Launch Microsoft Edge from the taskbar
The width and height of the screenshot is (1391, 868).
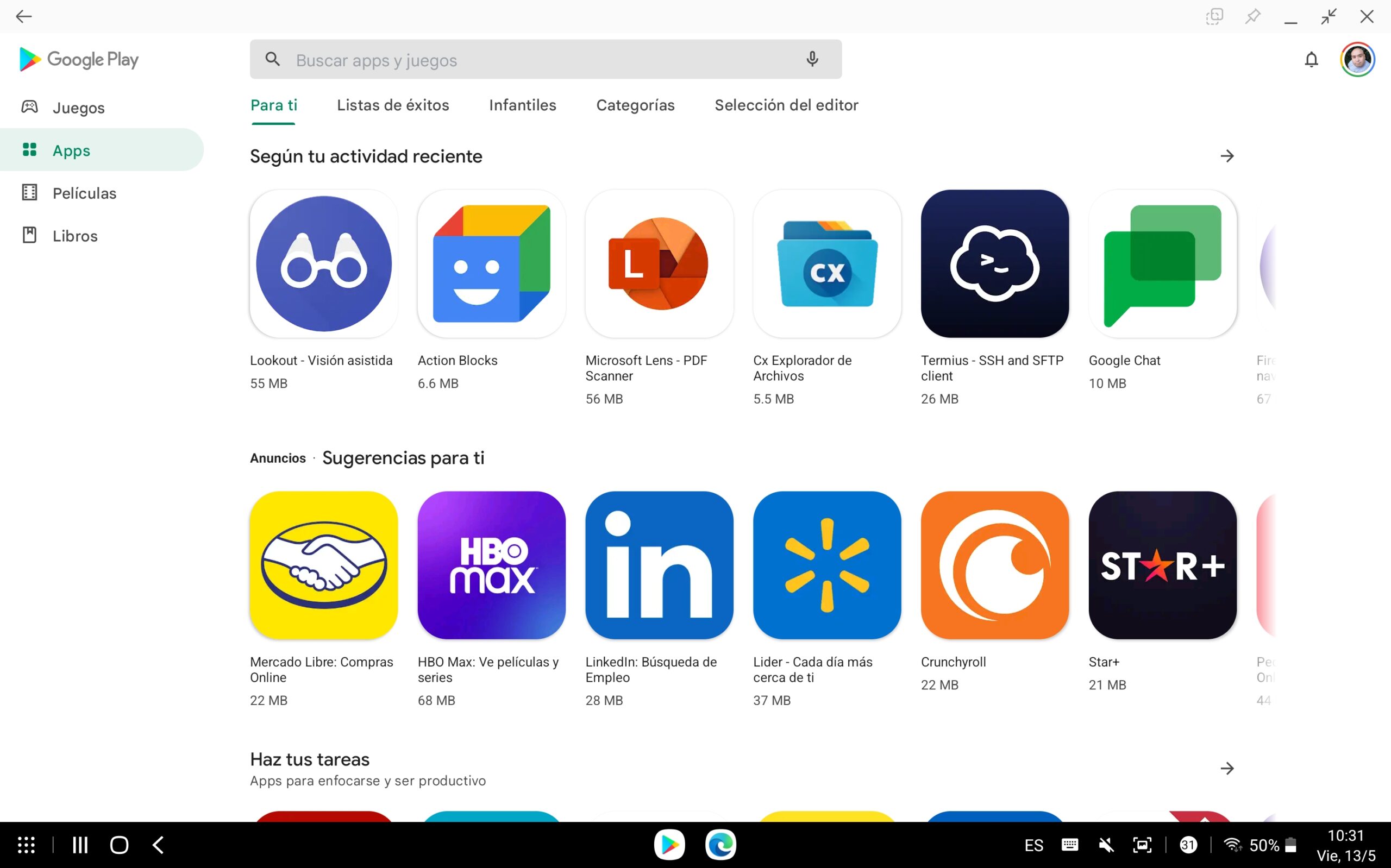click(720, 845)
